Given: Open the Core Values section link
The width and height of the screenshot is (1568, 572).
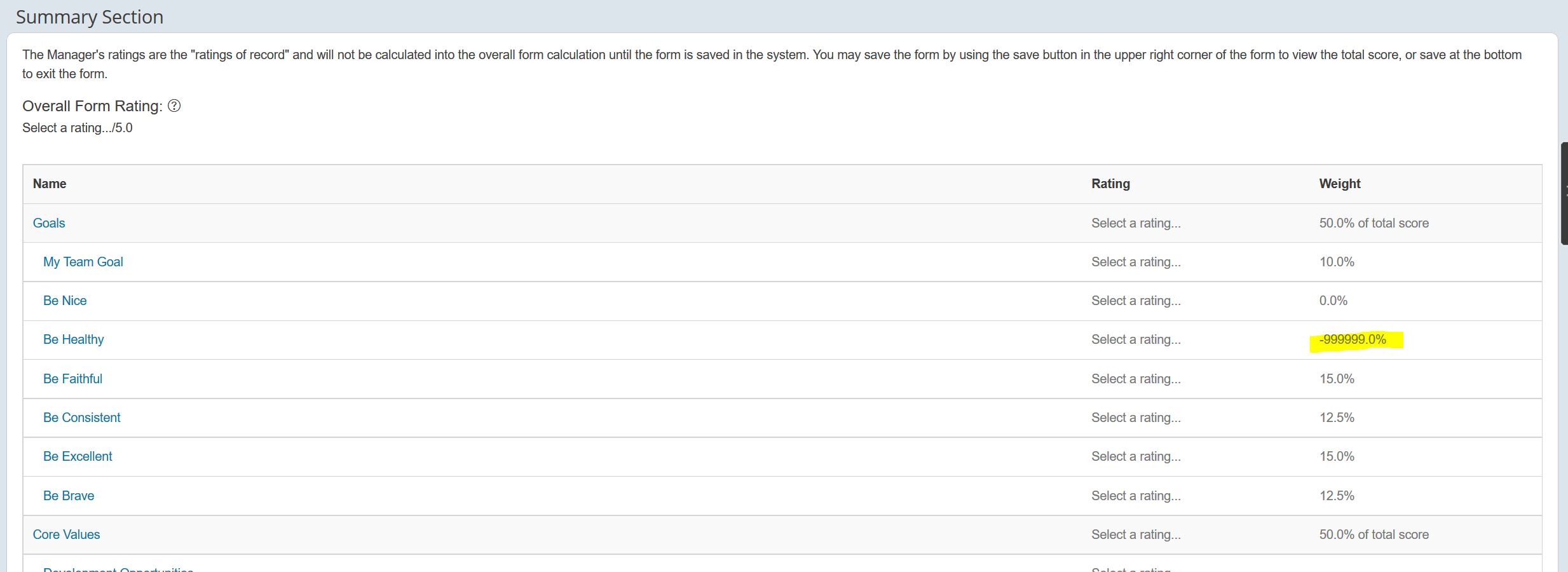Looking at the screenshot, I should (x=67, y=535).
